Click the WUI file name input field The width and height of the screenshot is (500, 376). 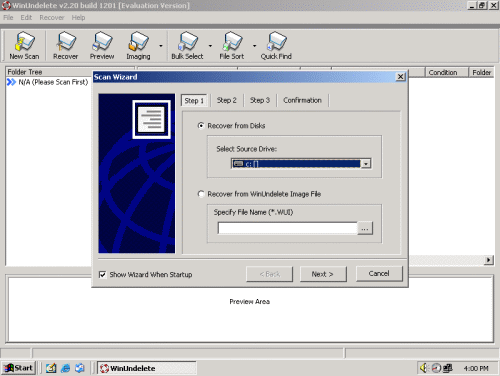[287, 229]
